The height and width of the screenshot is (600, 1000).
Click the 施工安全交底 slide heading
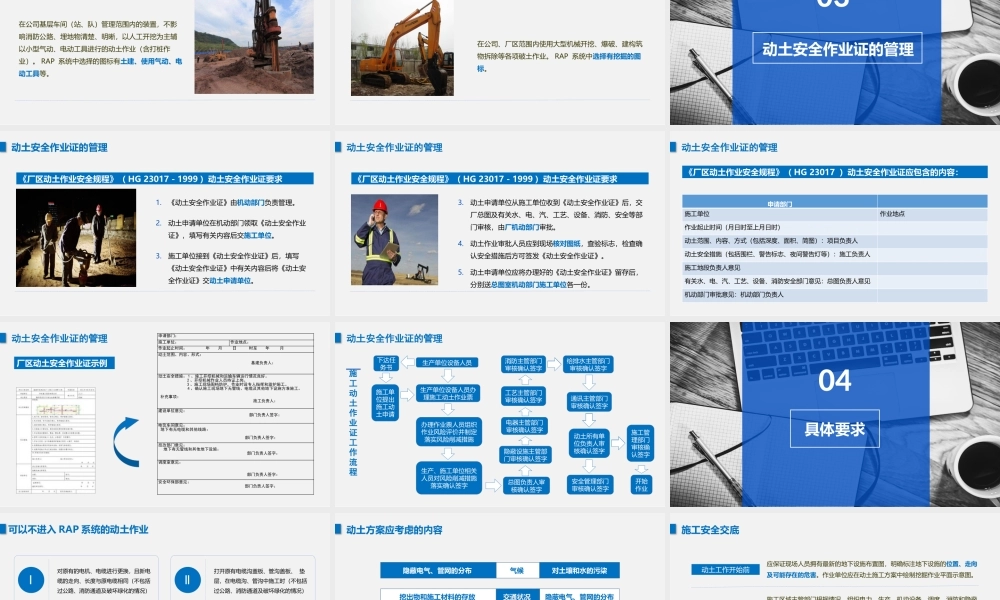(x=710, y=530)
